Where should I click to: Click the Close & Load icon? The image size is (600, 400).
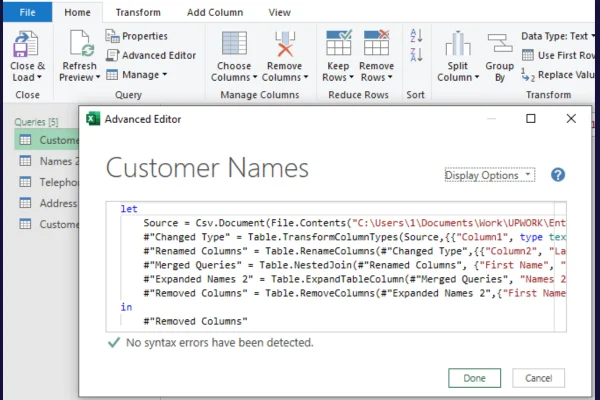click(26, 44)
